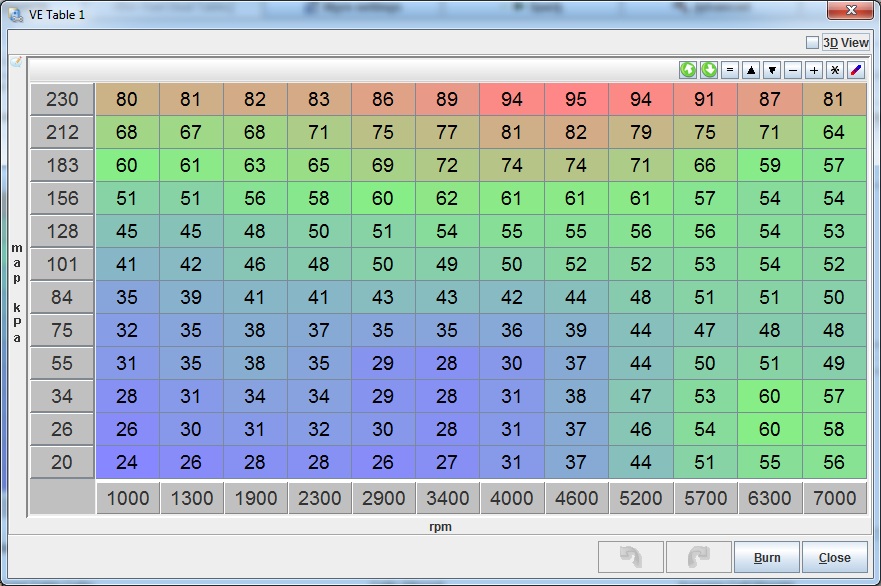Select cell 37 at 75 kPa, 2300 rpm
The height and width of the screenshot is (586, 881).
click(319, 330)
